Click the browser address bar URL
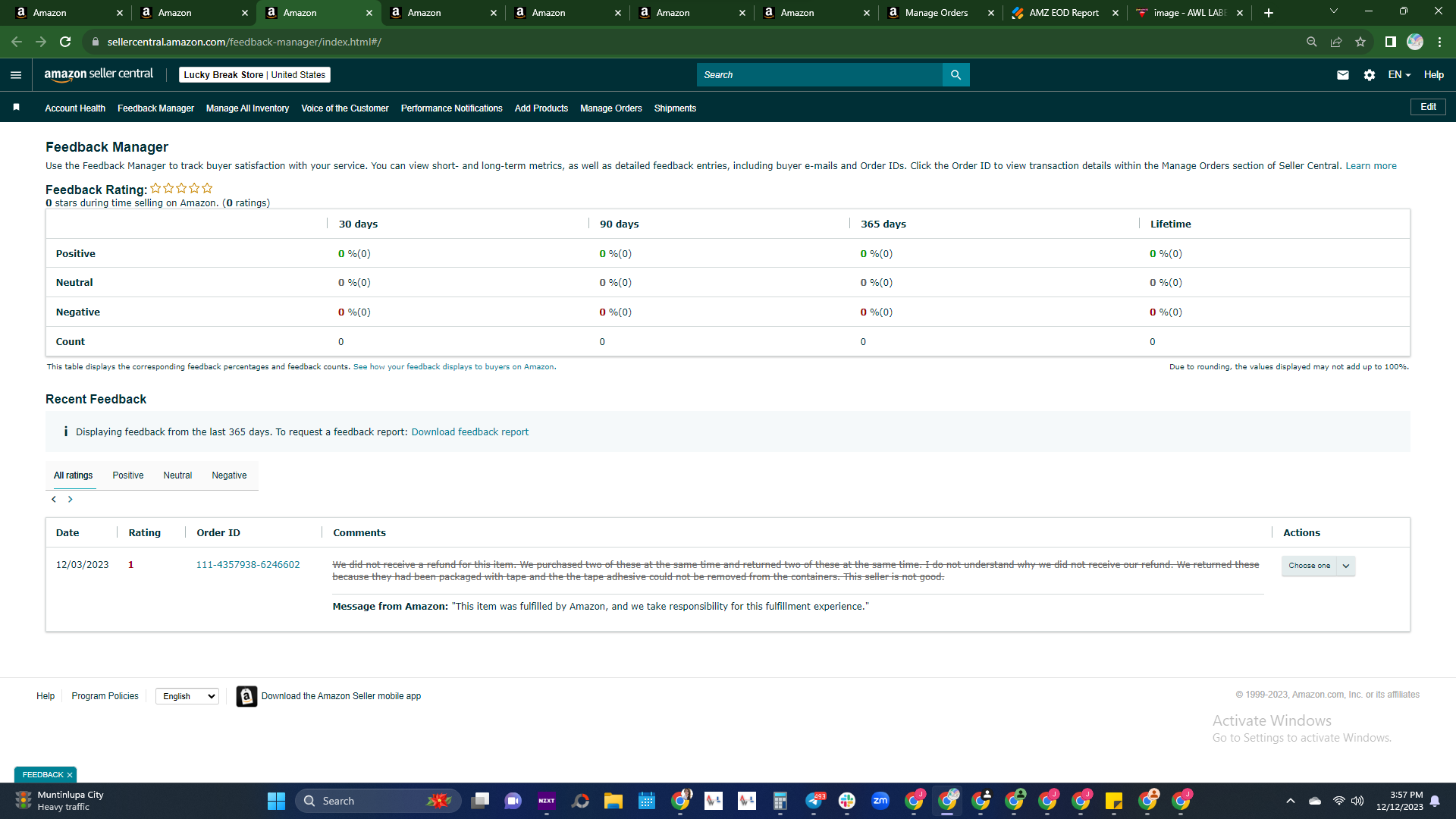This screenshot has height=819, width=1456. pyautogui.click(x=244, y=42)
